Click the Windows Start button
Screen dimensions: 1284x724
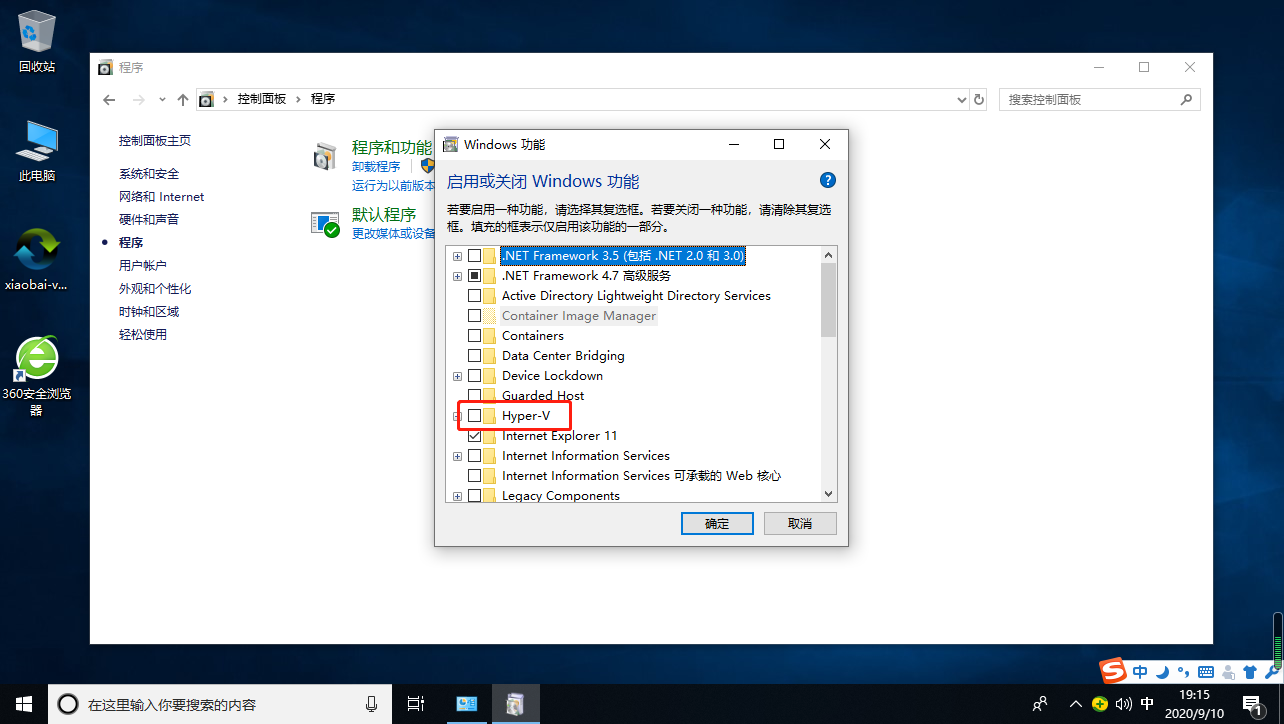pos(23,704)
